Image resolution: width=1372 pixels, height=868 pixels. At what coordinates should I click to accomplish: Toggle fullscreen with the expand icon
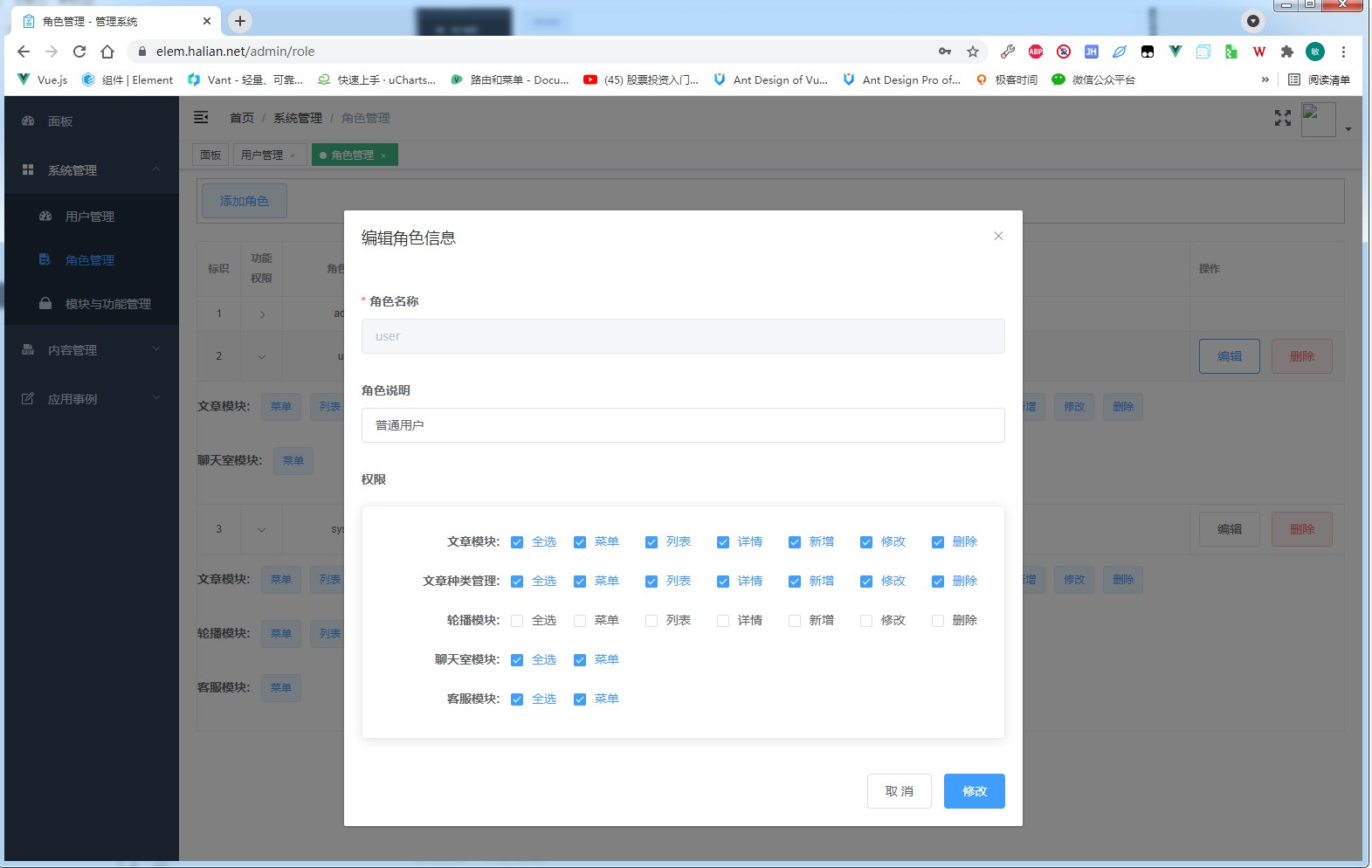point(1282,118)
